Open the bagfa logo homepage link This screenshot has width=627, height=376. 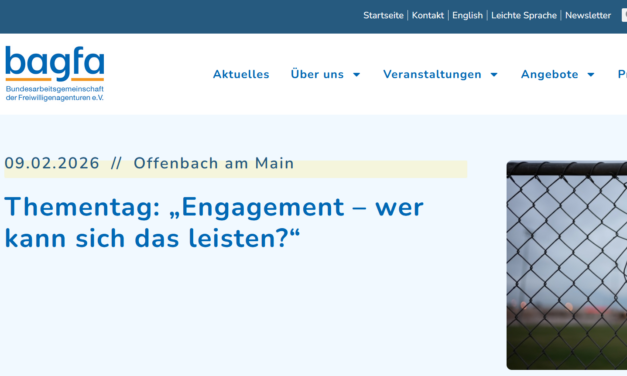click(55, 74)
